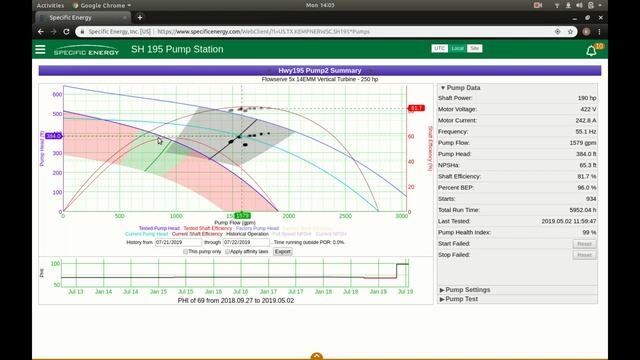Image resolution: width=640 pixels, height=360 pixels.
Task: Open the Mon 14:03 clock menu
Action: click(320, 5)
